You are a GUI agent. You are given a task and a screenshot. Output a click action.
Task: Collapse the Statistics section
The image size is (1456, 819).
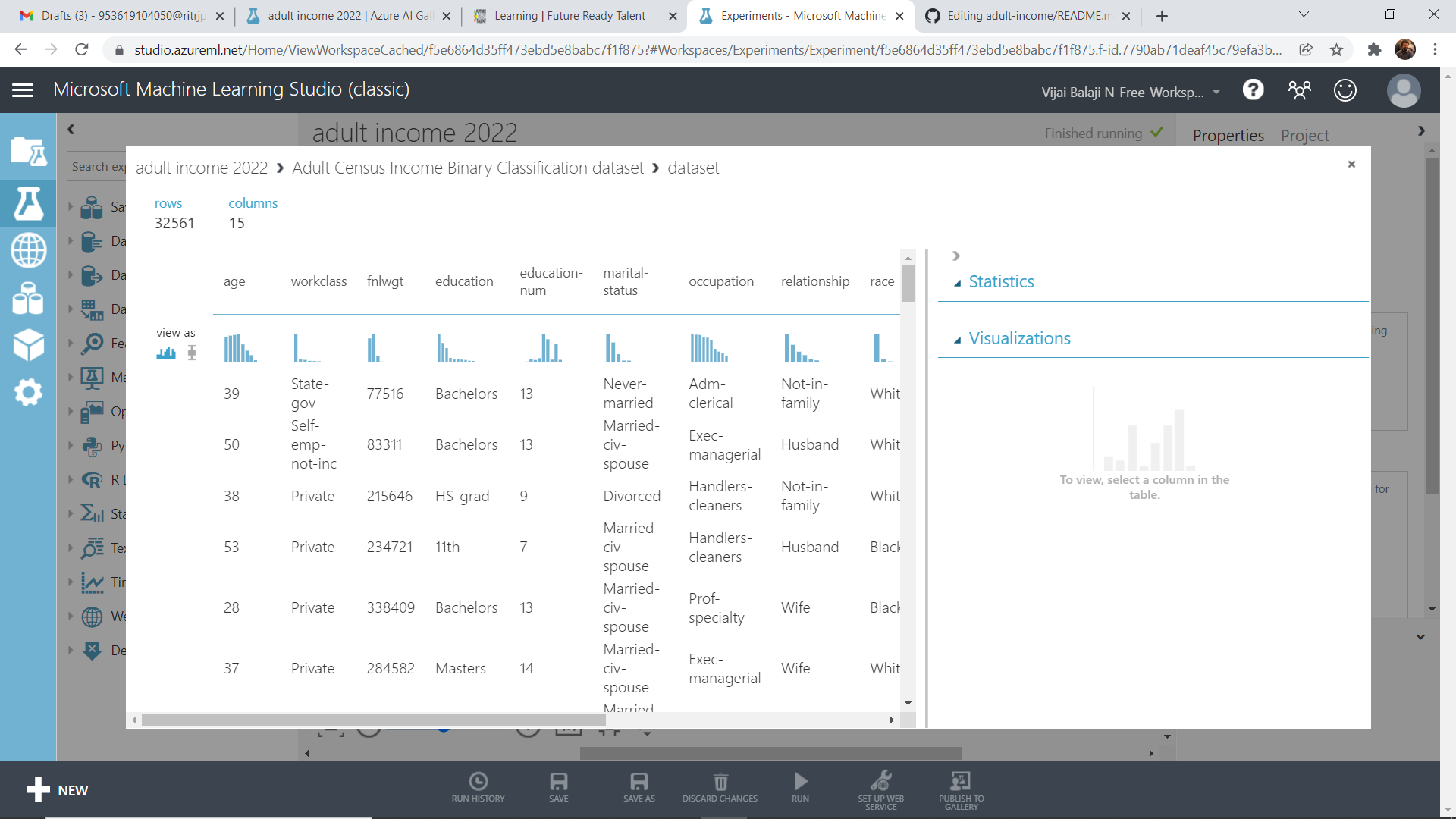click(x=959, y=281)
